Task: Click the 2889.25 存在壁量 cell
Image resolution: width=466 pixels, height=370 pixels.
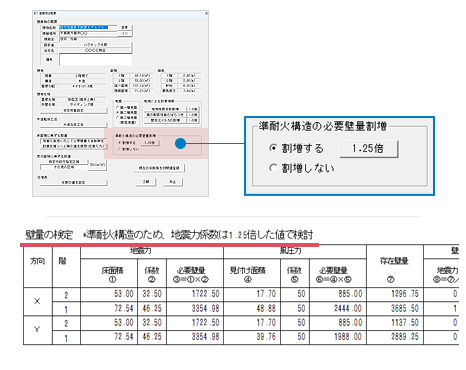Action: pyautogui.click(x=395, y=337)
